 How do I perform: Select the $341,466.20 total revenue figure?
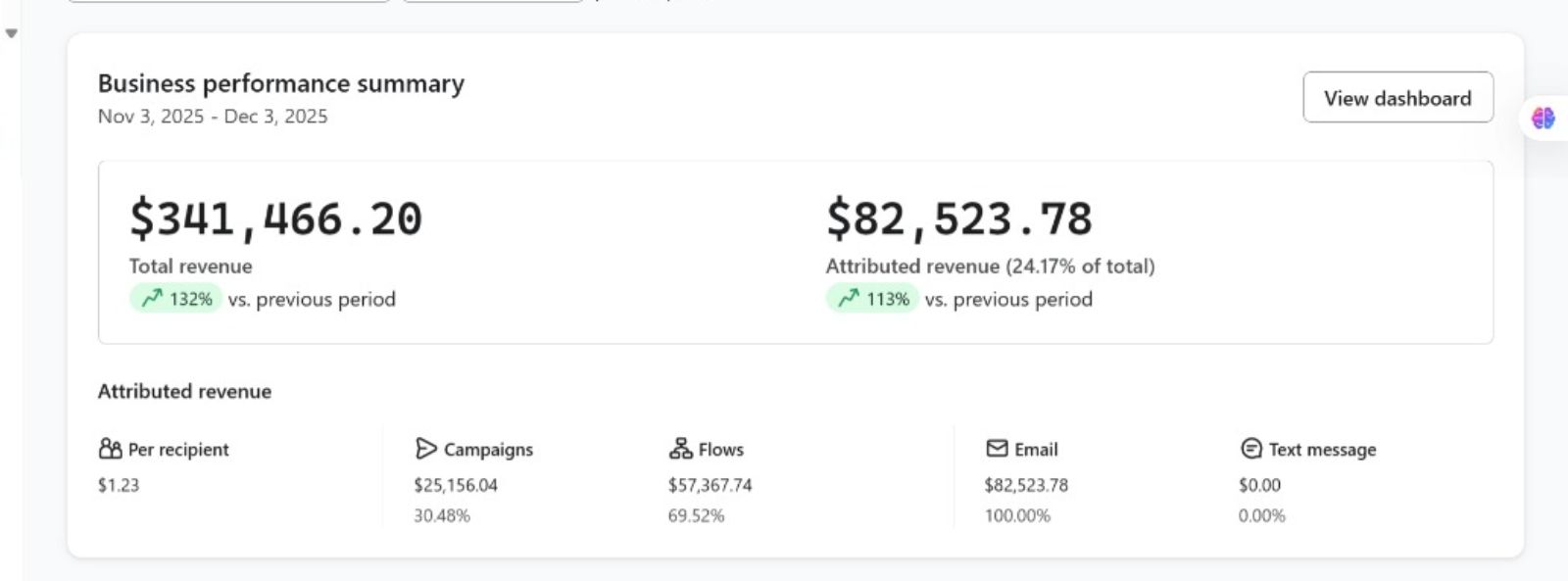click(275, 218)
